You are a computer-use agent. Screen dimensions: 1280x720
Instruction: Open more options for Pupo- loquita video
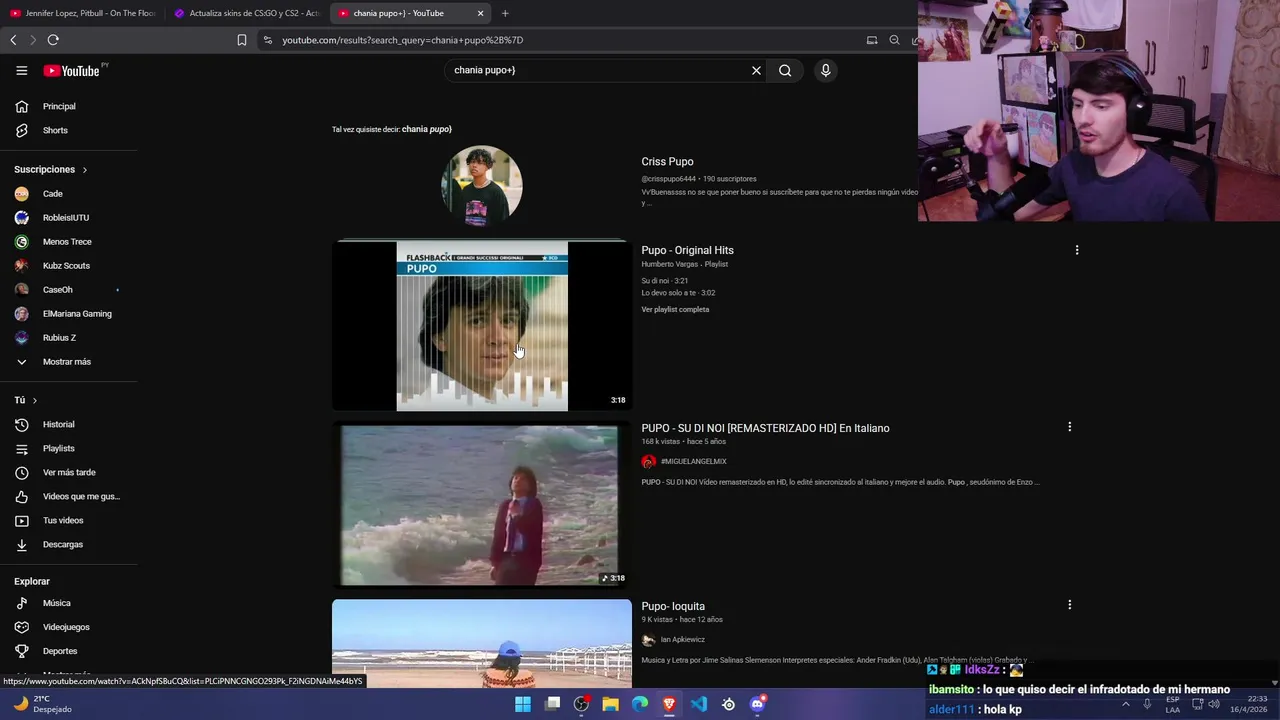(x=1069, y=605)
